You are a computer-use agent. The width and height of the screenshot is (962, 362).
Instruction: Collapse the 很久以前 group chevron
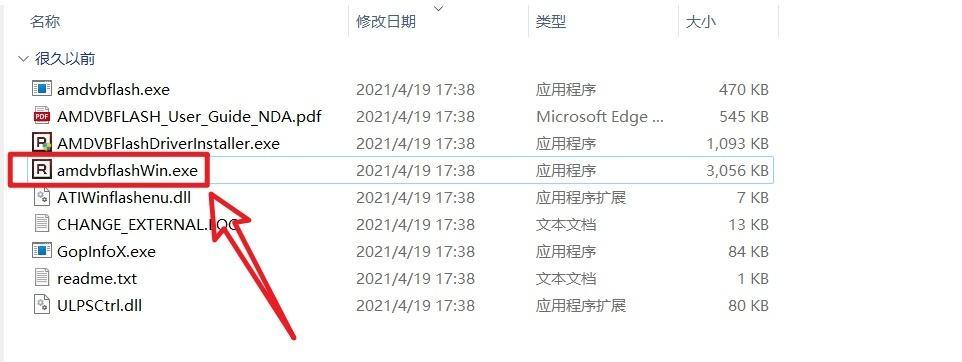pos(23,59)
